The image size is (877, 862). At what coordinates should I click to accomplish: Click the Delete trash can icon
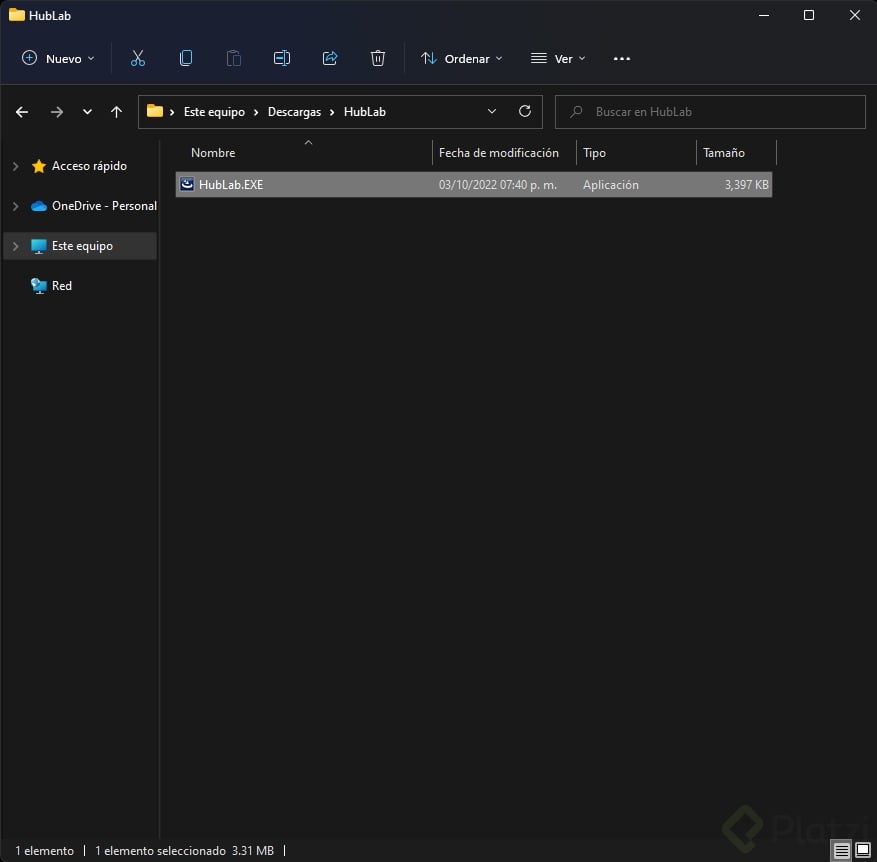click(378, 58)
